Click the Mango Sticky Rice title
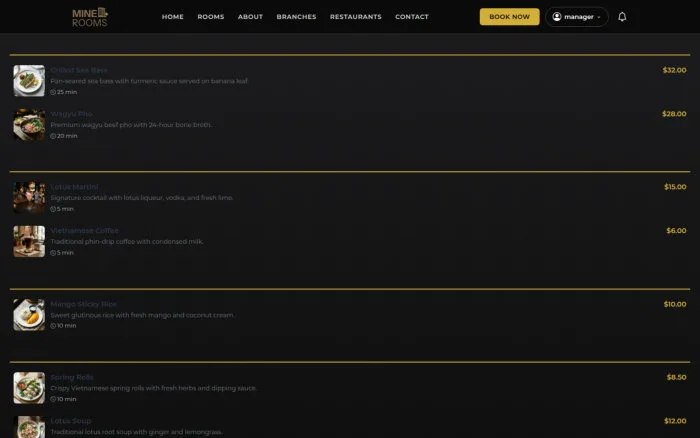Screen dimensions: 700x438 click(x=83, y=304)
